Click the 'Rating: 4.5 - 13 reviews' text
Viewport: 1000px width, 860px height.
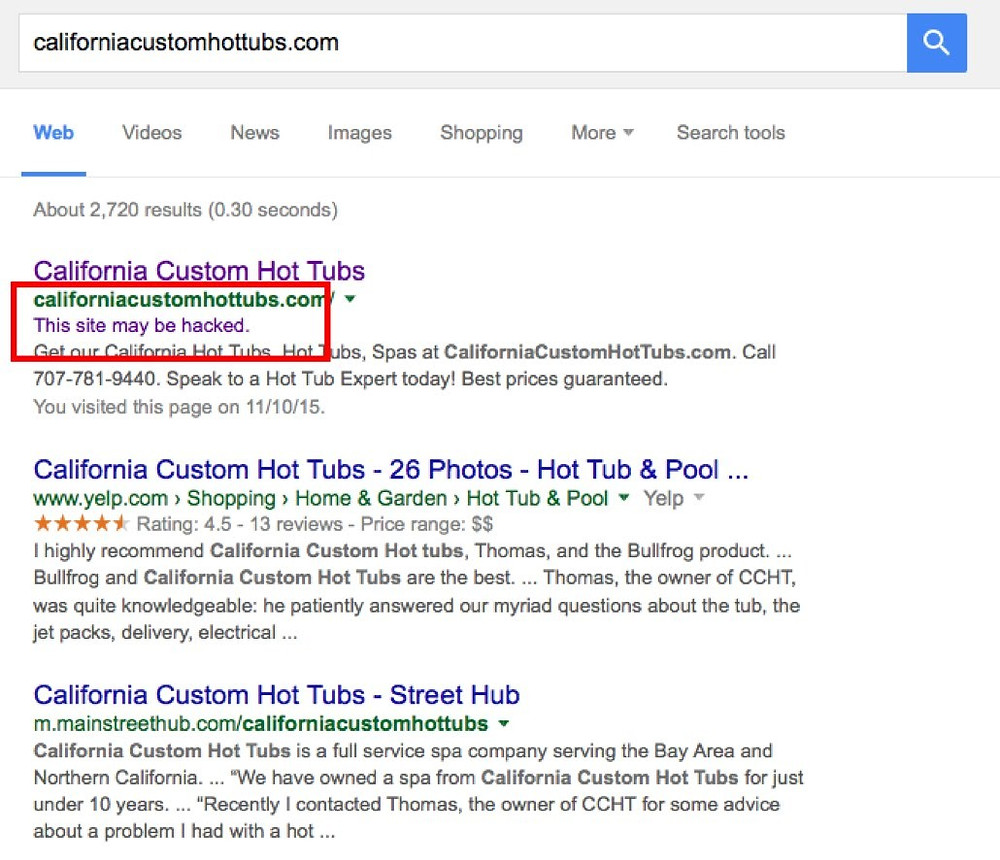pyautogui.click(x=240, y=524)
